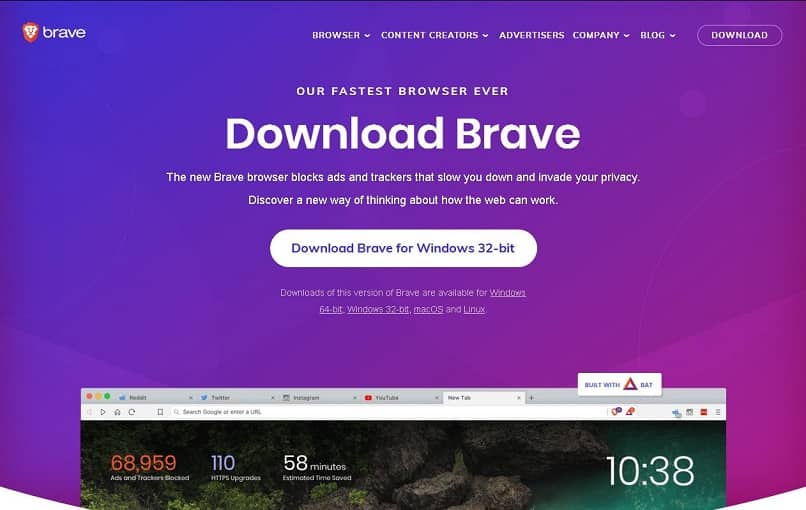Click the Our Fastest Browser Ever text
The width and height of the screenshot is (806, 510).
[x=402, y=92]
